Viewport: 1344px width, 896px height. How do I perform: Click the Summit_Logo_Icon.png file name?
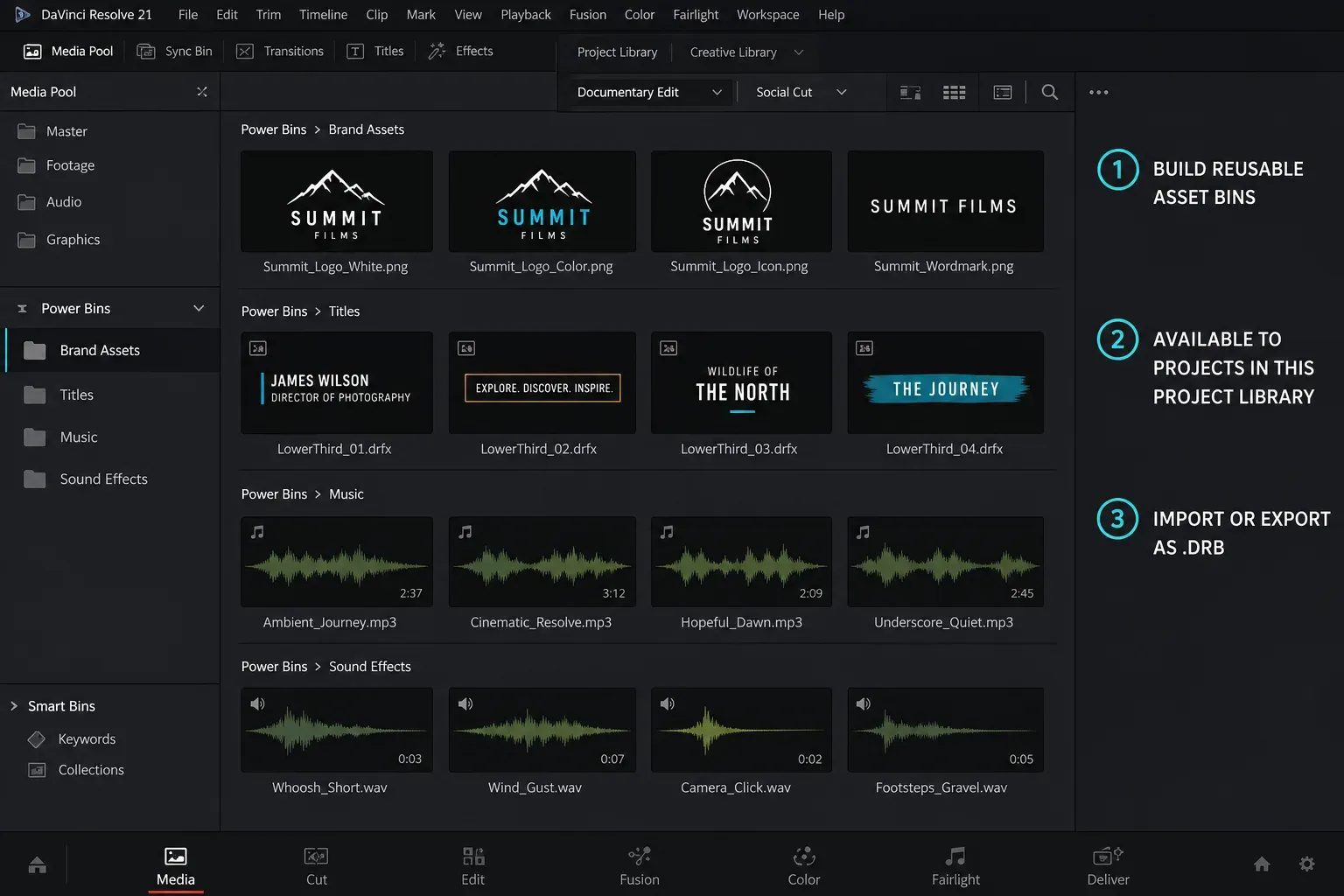coord(739,266)
